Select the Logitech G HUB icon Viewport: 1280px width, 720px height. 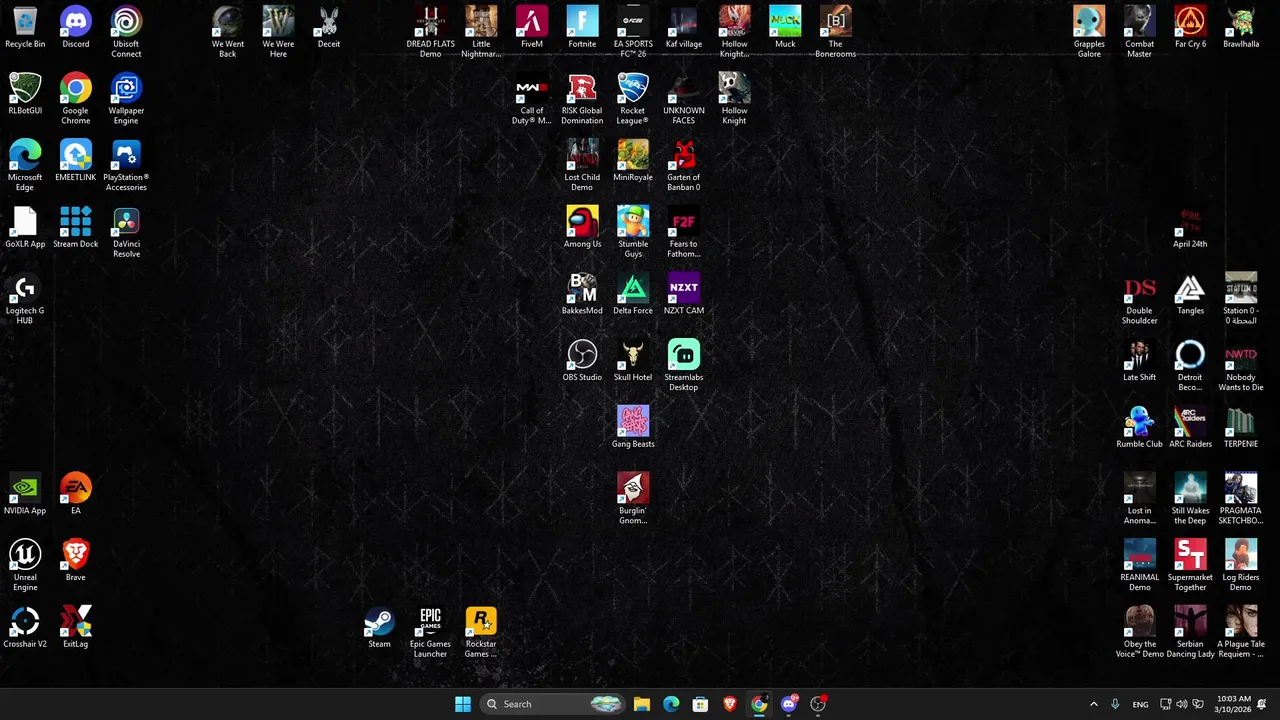tap(25, 299)
